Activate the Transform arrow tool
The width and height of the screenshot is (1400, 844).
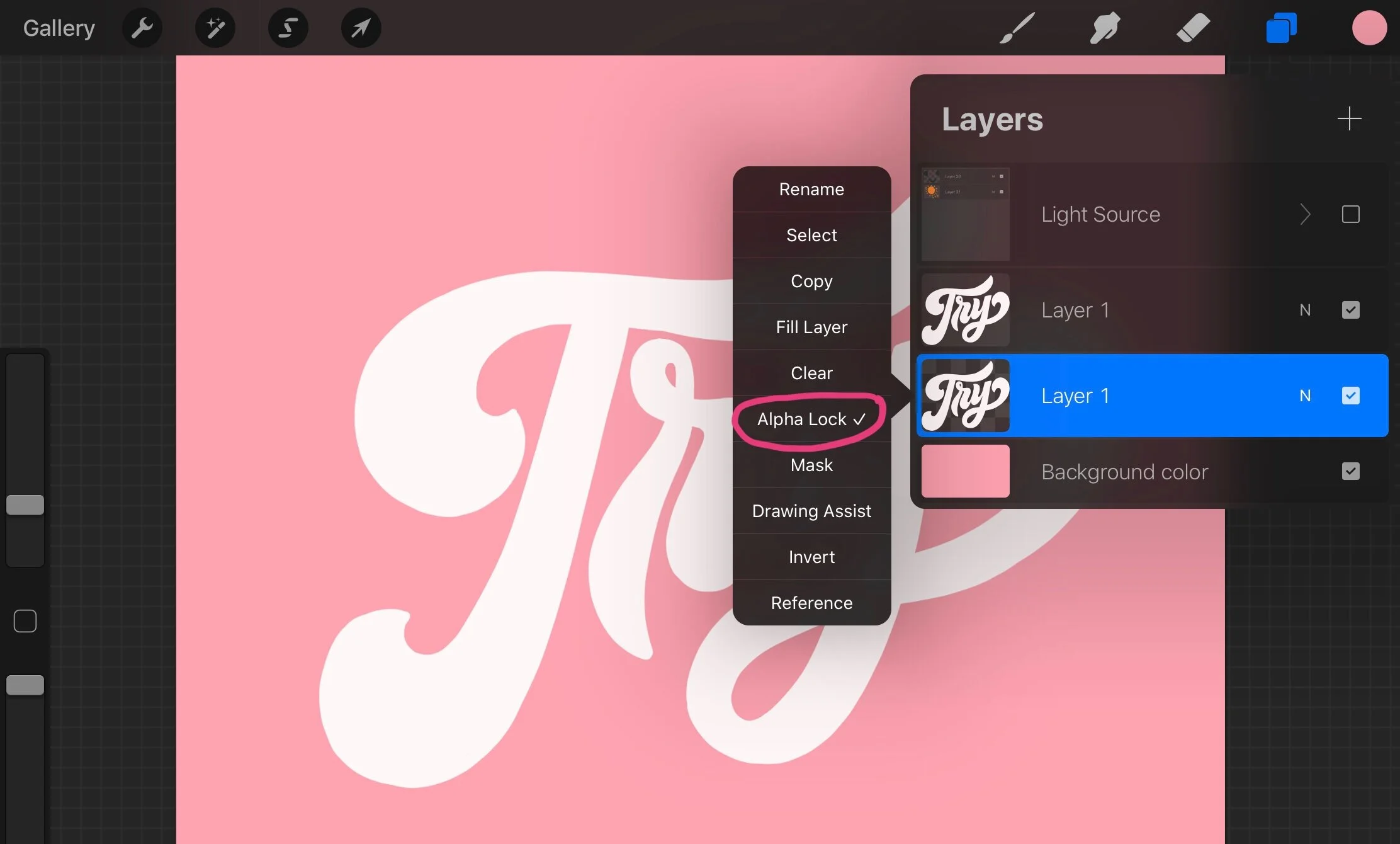(x=361, y=27)
